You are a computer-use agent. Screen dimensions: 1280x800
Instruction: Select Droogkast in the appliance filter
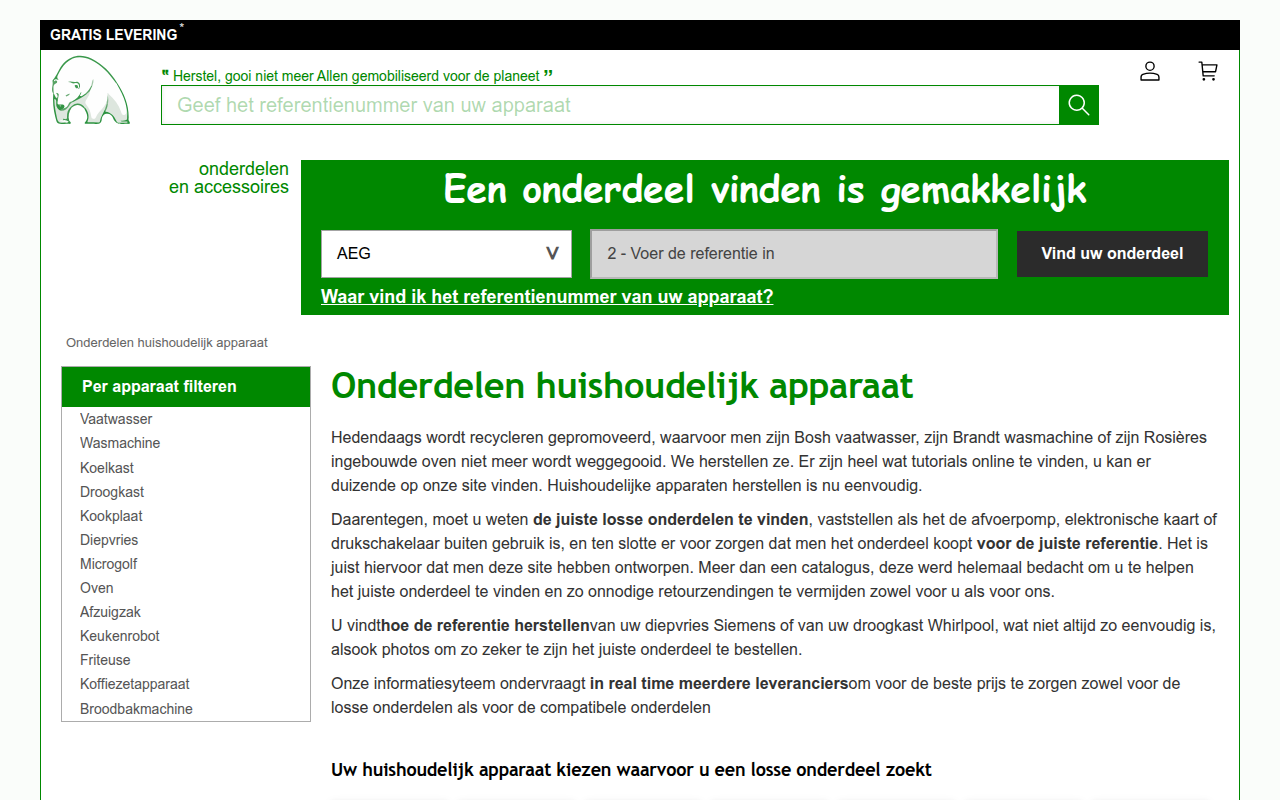click(x=112, y=492)
